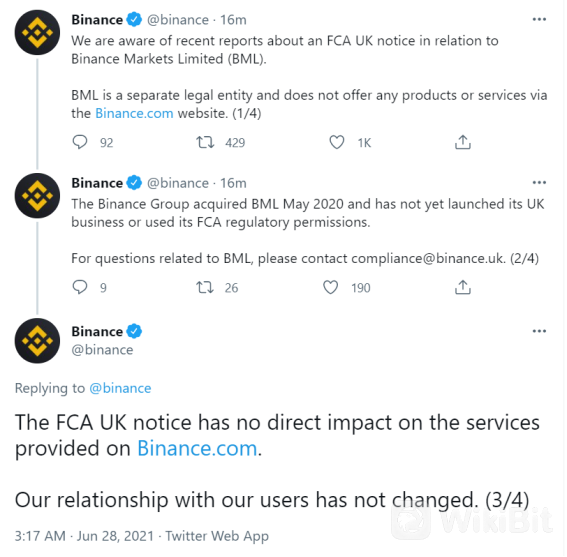Open Binance avatar on the first tweet

click(37, 33)
